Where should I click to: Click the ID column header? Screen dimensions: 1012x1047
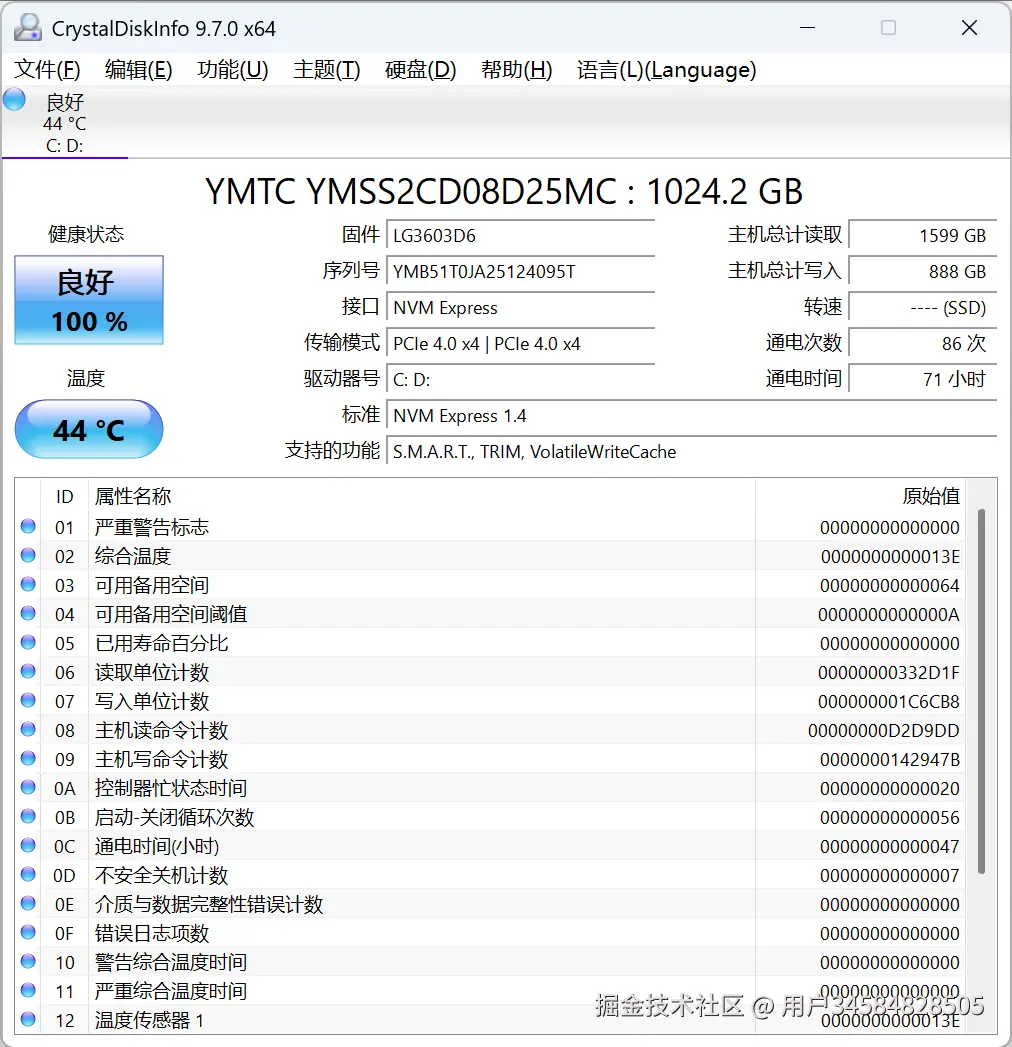point(64,497)
